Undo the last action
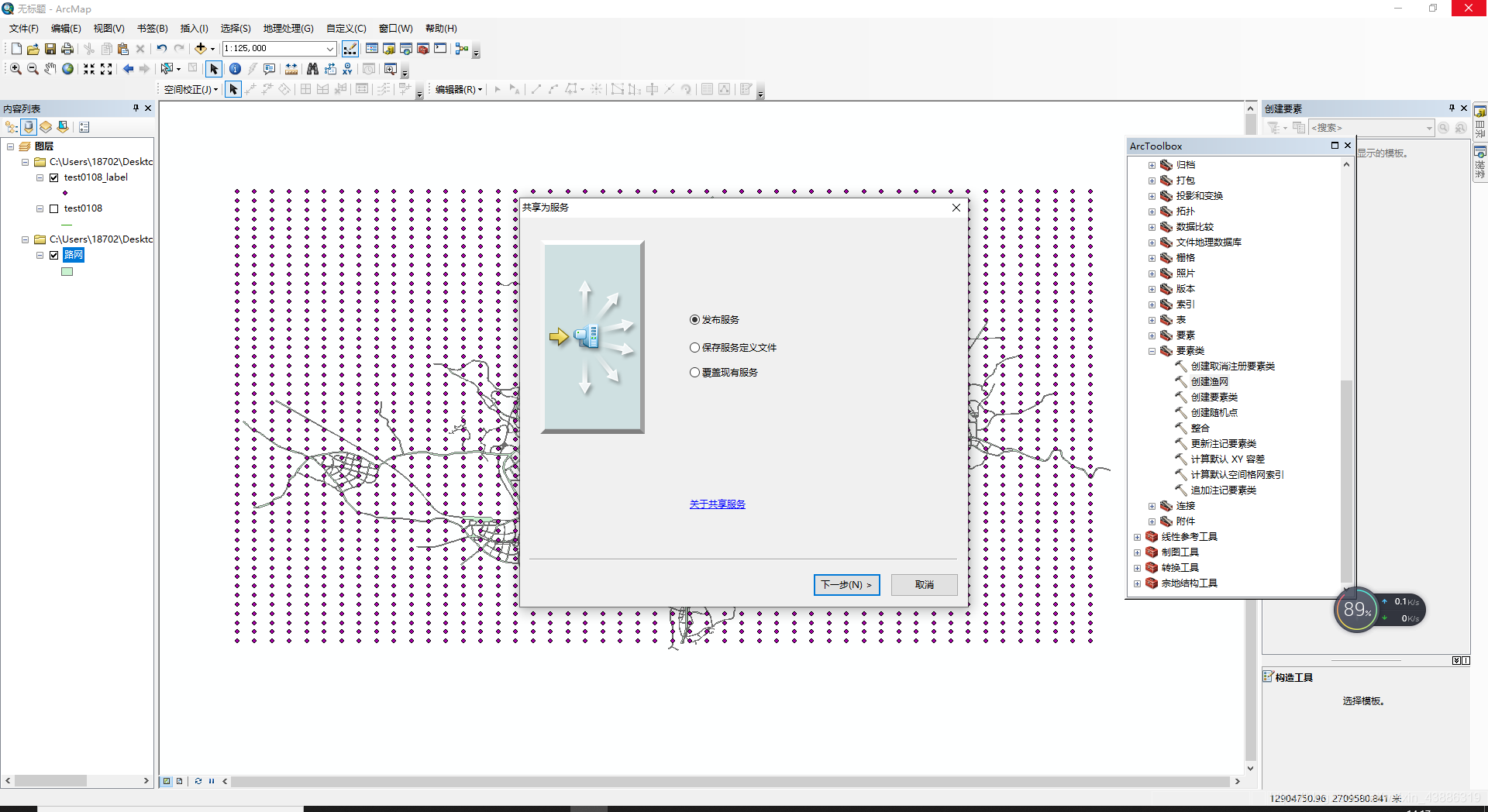This screenshot has width=1488, height=812. (x=161, y=49)
